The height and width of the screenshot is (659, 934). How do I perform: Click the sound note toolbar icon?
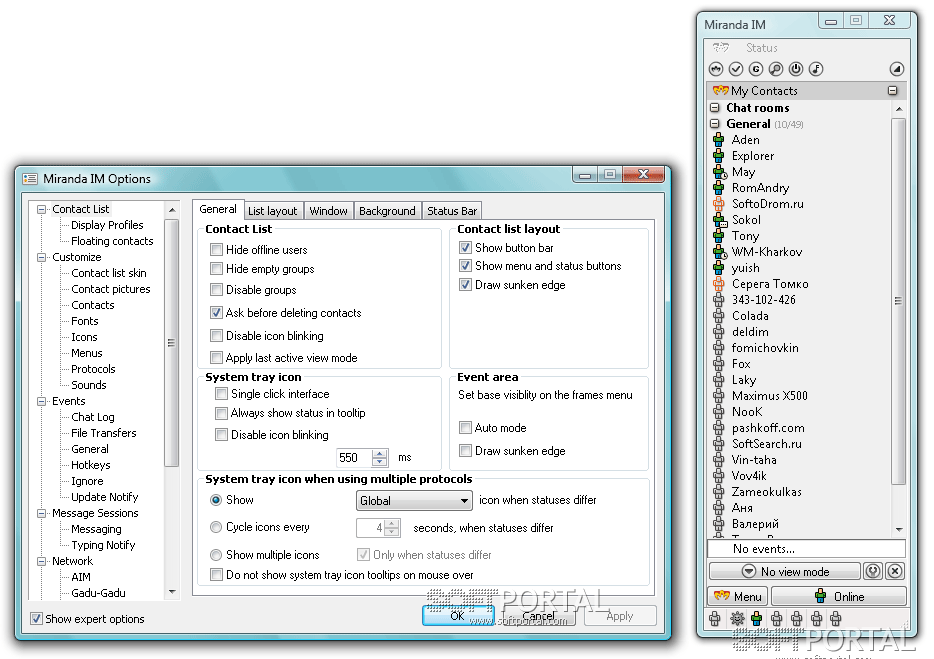tap(816, 69)
